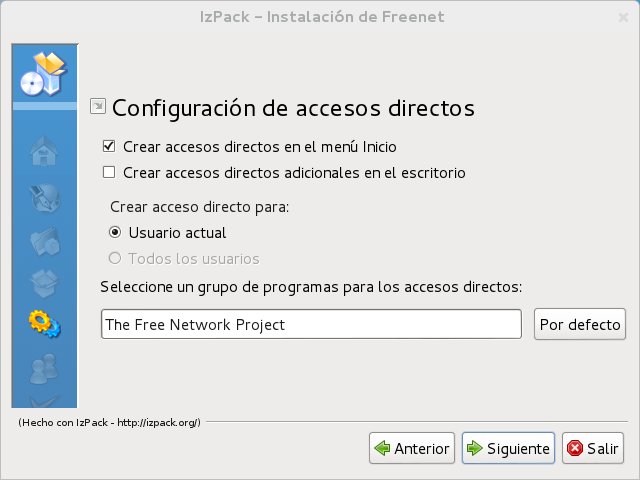Viewport: 640px width, 480px height.
Task: Click the faded globe step icon in sidebar
Action: click(x=44, y=197)
